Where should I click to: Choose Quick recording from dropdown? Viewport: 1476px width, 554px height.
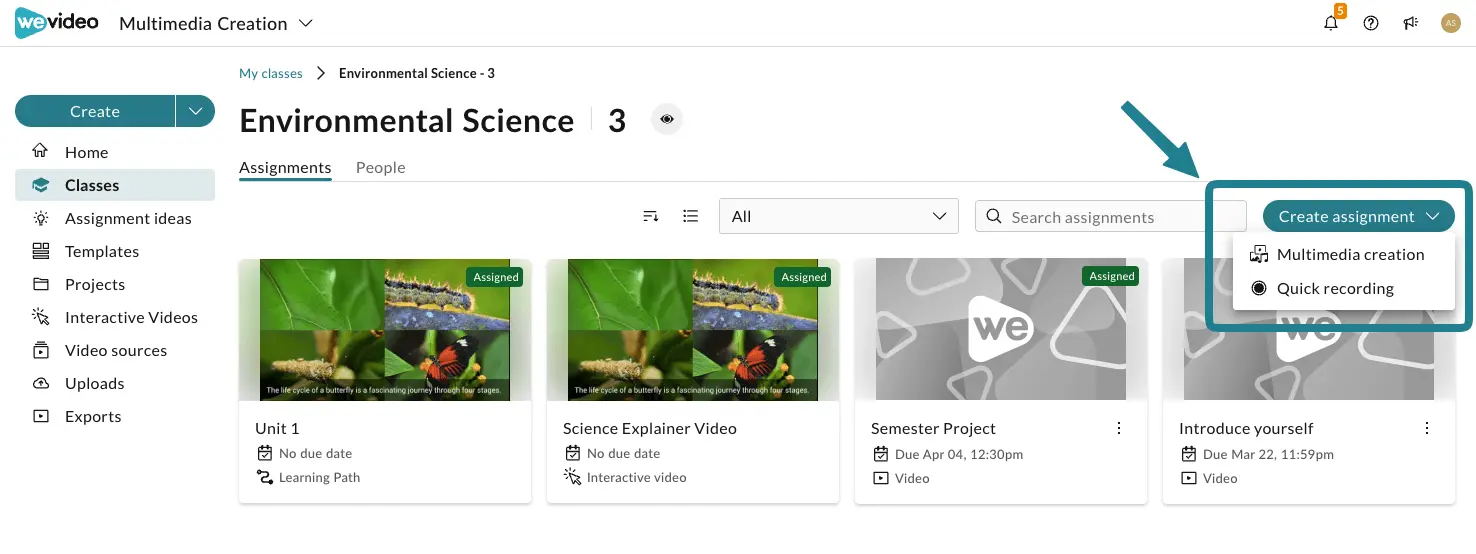click(1344, 288)
